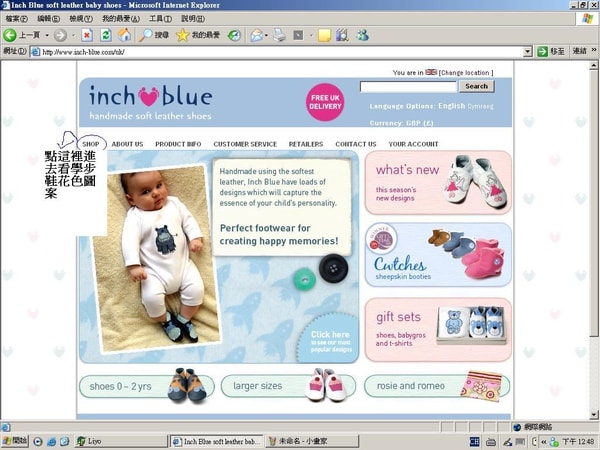Click into the site search text box

click(408, 86)
